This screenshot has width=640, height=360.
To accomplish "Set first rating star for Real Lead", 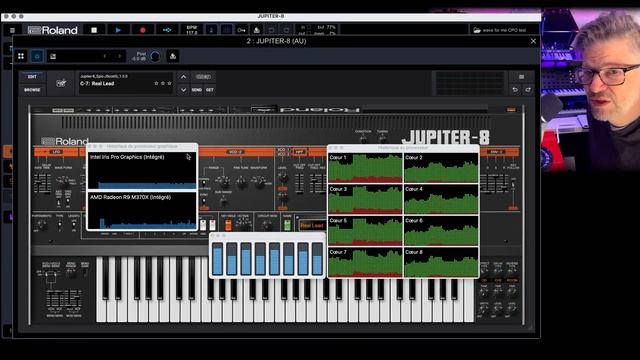I will [156, 83].
